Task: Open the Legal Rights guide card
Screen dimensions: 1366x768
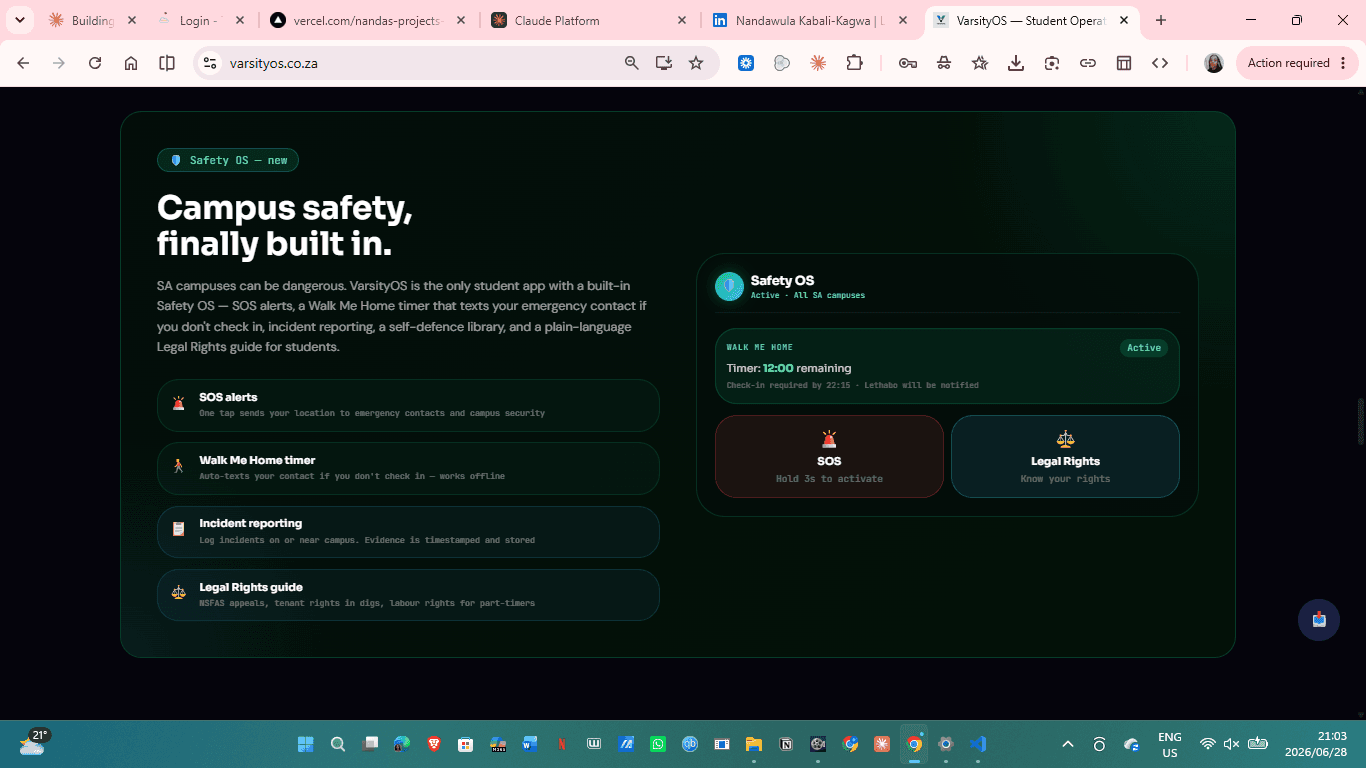Action: coord(408,595)
